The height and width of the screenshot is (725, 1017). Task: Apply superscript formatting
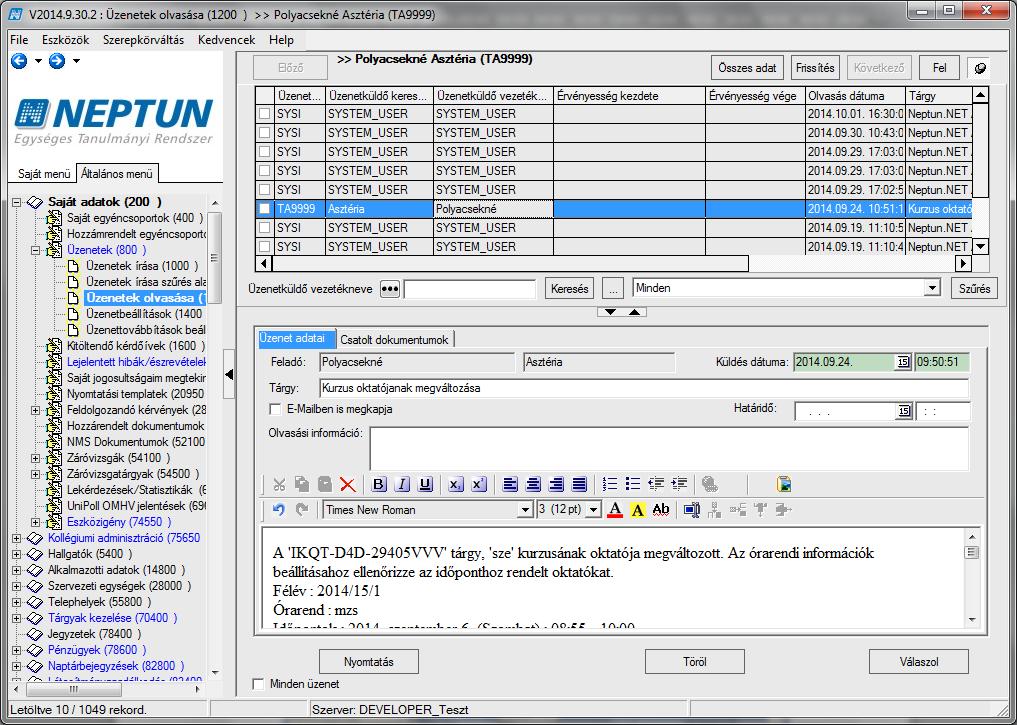coord(479,484)
